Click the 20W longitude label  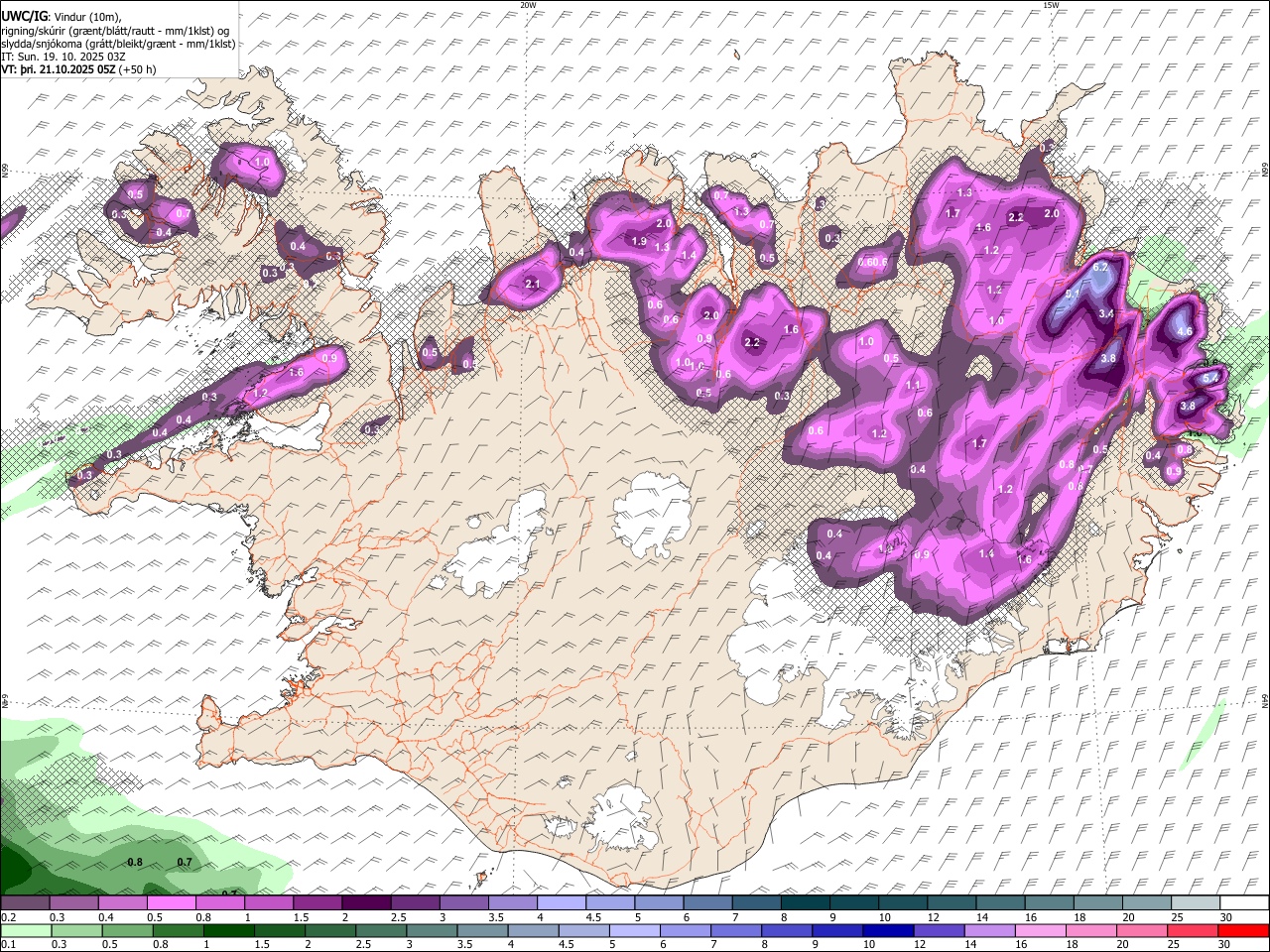tap(528, 5)
